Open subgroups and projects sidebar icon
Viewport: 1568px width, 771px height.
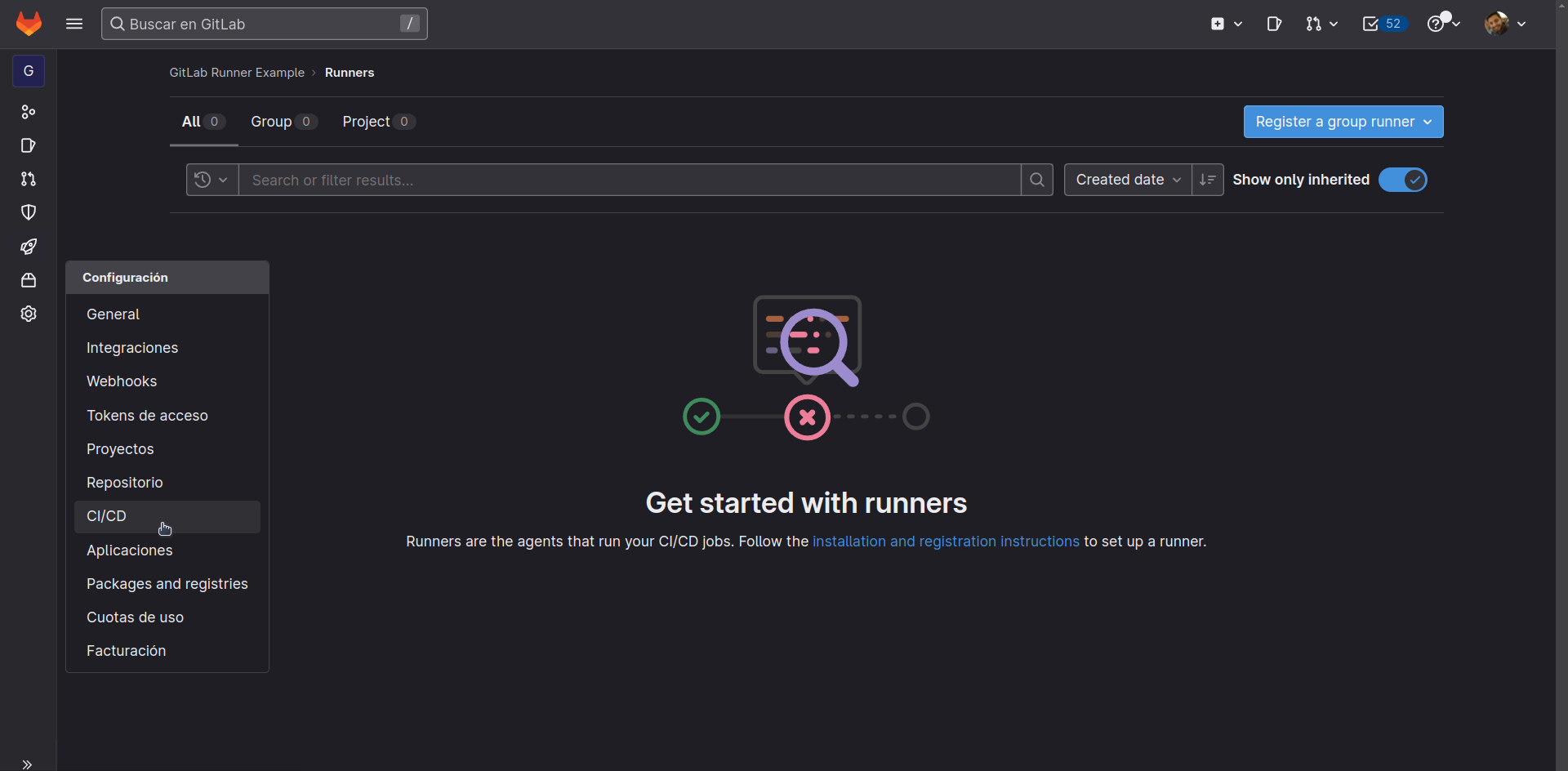pos(29,112)
